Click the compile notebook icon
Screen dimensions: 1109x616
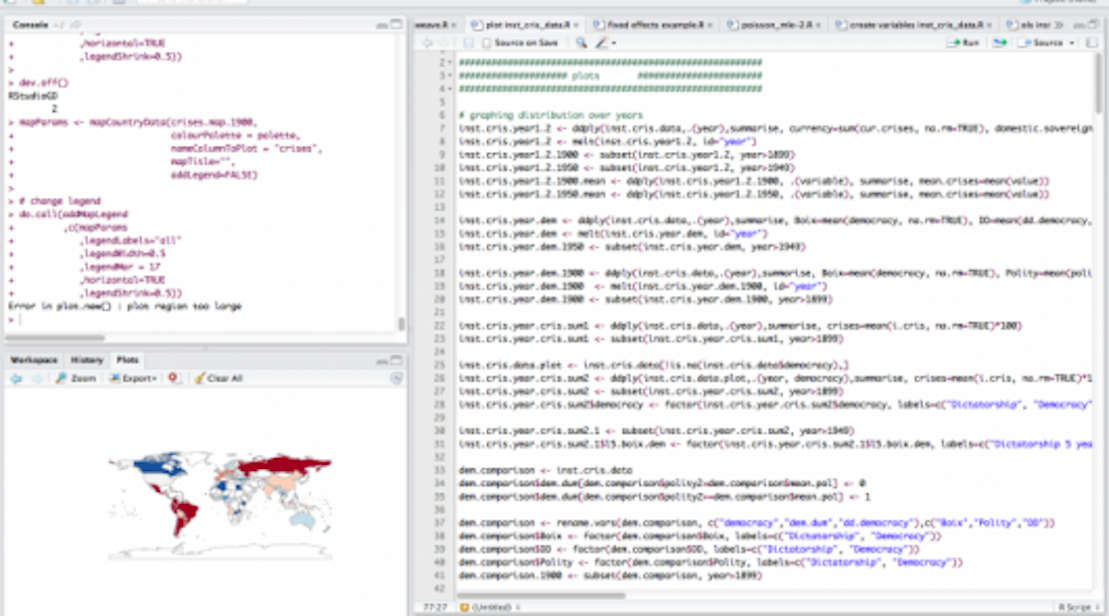[x=1092, y=43]
